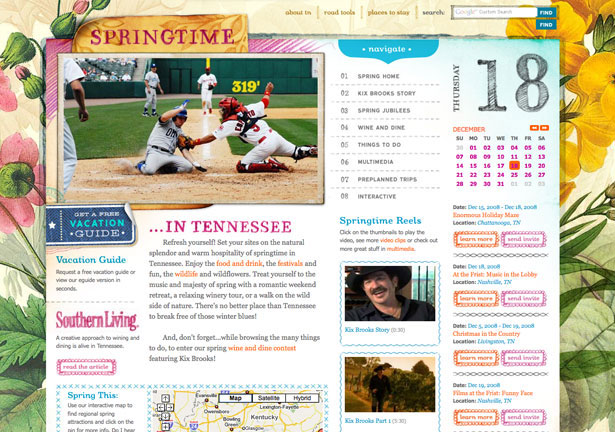This screenshot has width=615, height=432.
Task: Open the Southern Living logo
Action: [x=97, y=320]
